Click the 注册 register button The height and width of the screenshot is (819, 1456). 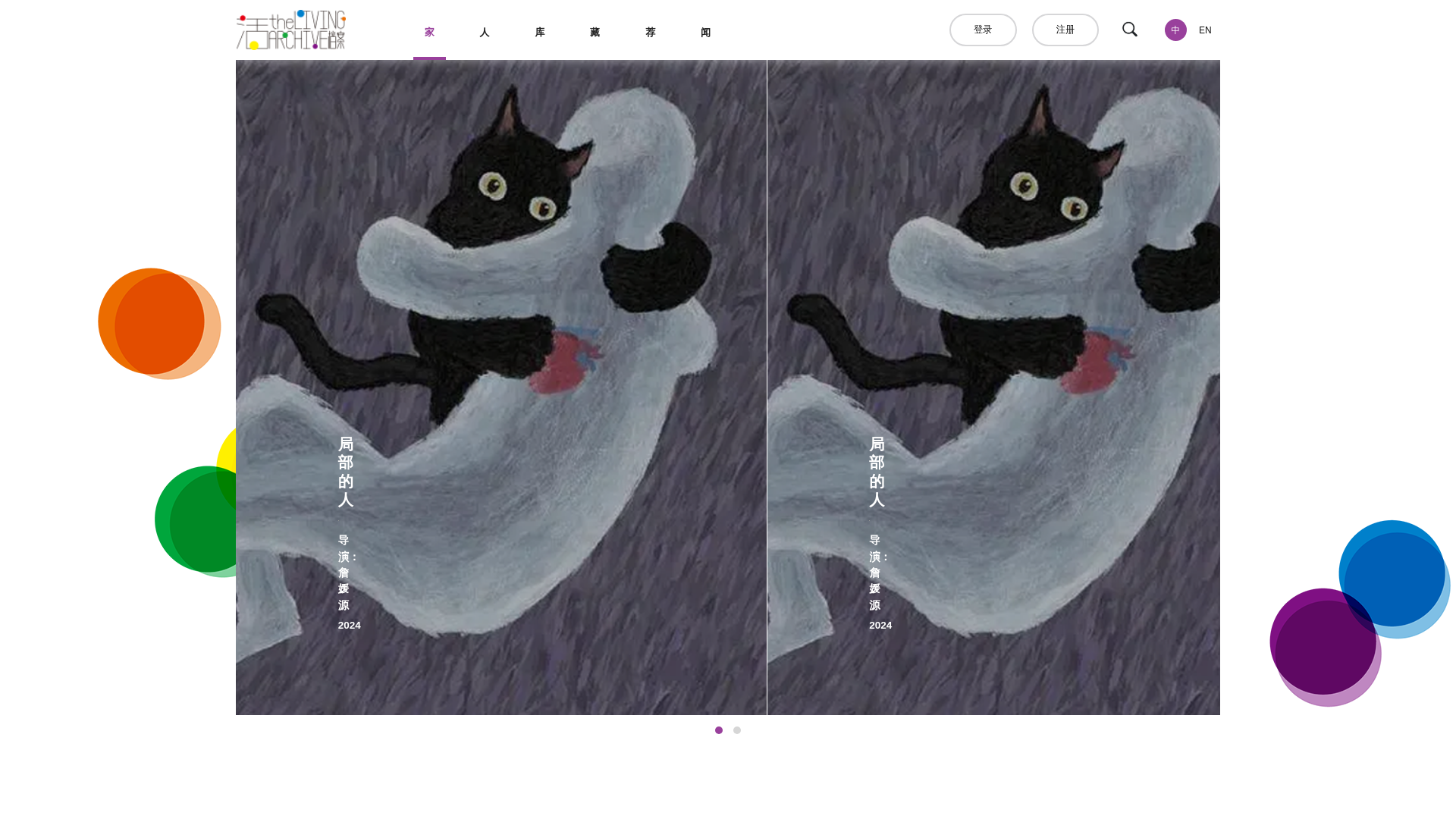[1065, 30]
